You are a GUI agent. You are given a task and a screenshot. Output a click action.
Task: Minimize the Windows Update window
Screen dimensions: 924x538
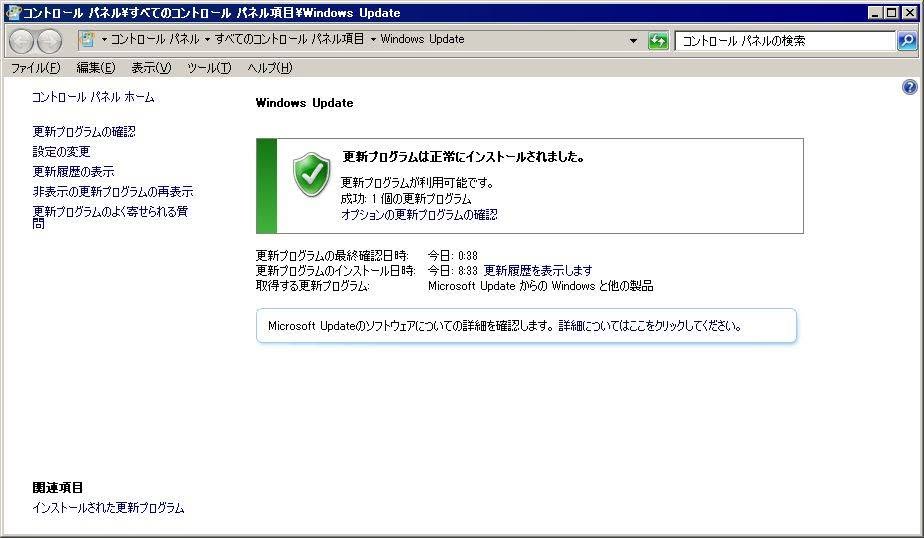point(875,12)
